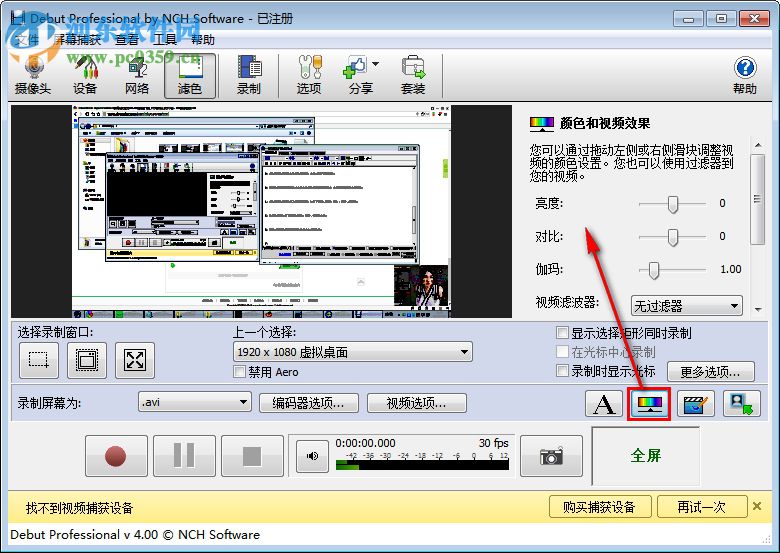This screenshot has height=553, width=780.
Task: Select the full screen selection tool
Action: (x=135, y=360)
